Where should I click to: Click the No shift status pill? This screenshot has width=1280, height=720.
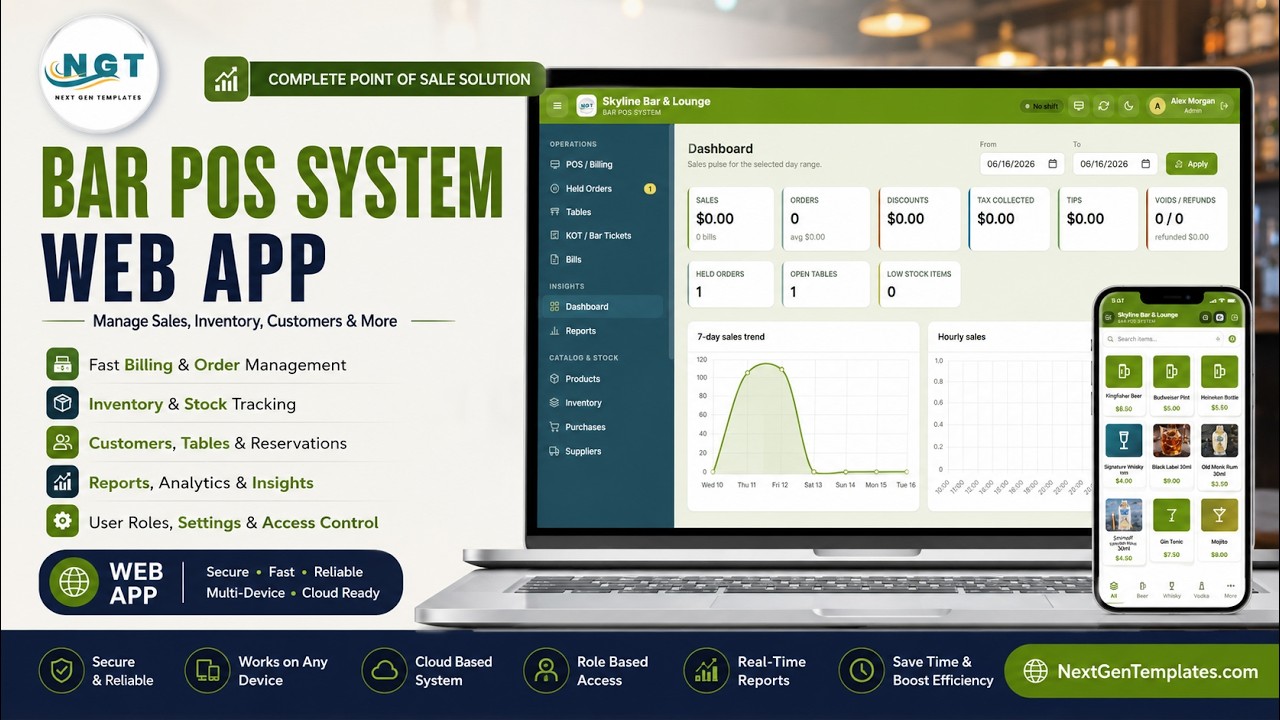click(1040, 106)
